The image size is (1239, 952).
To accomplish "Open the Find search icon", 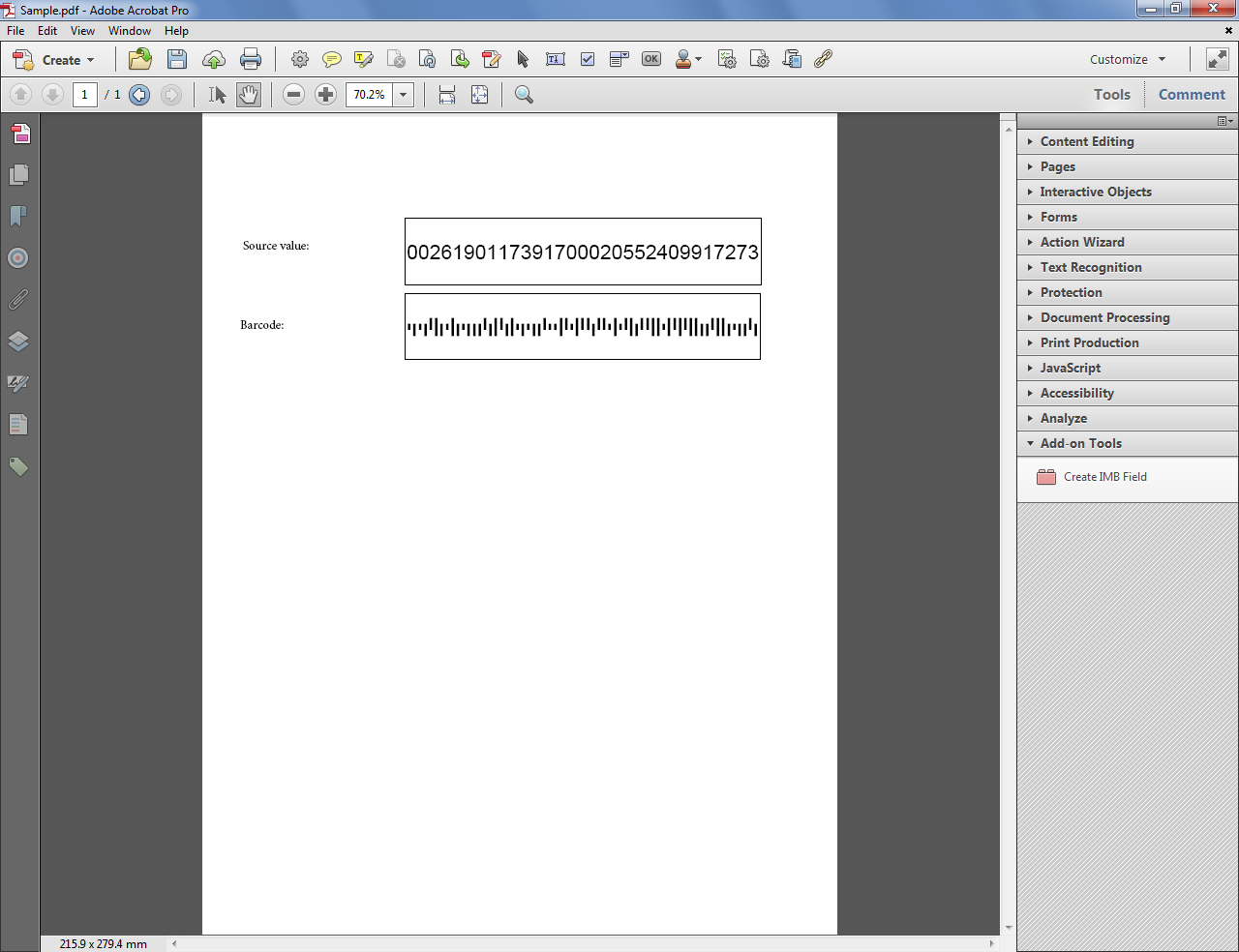I will pos(523,95).
